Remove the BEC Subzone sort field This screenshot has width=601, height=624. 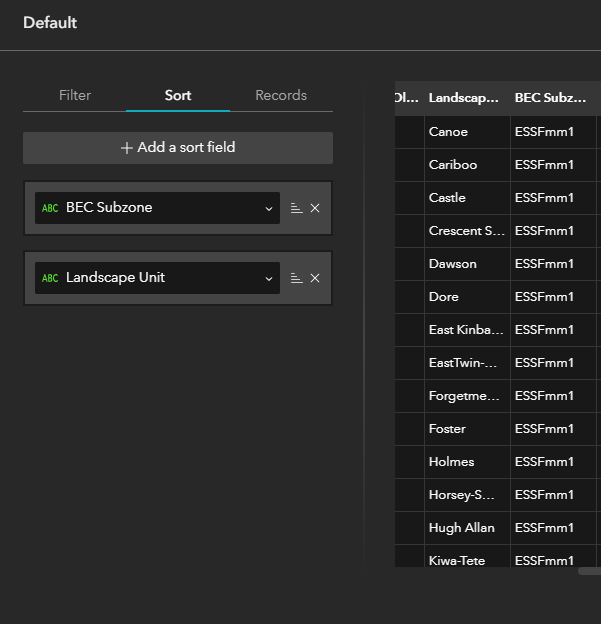coord(315,208)
